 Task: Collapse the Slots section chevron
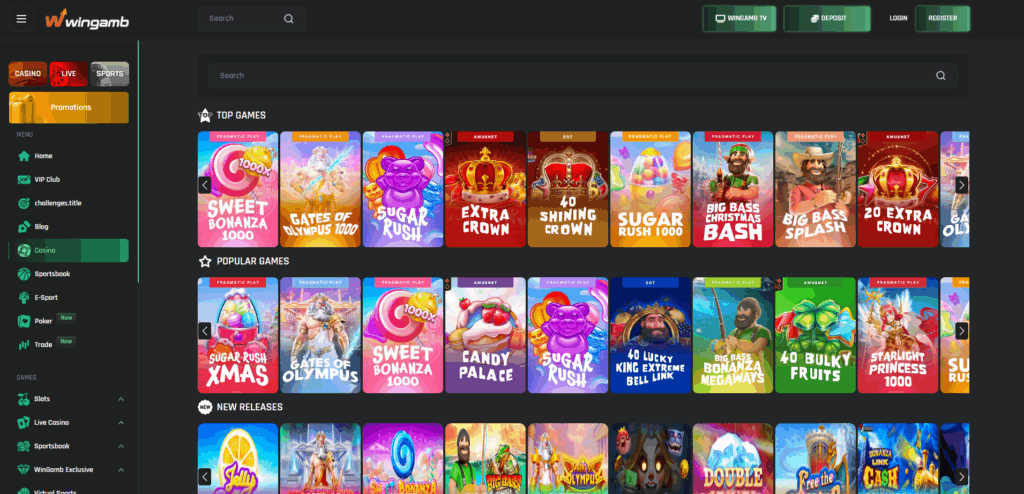pos(121,399)
